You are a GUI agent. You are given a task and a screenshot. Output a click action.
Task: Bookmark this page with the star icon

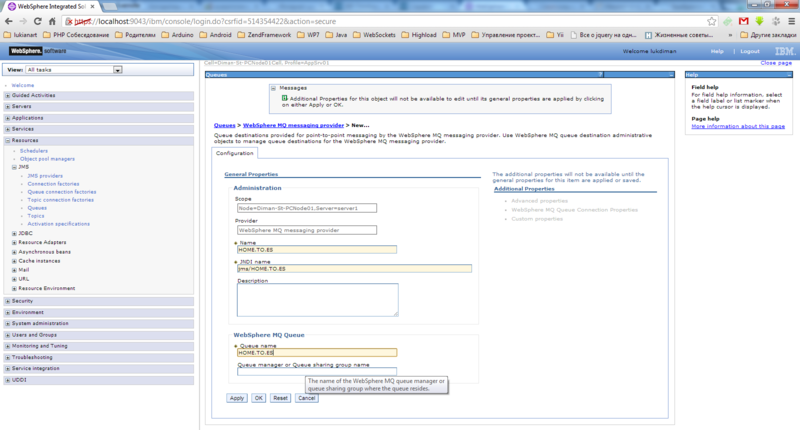tap(711, 21)
